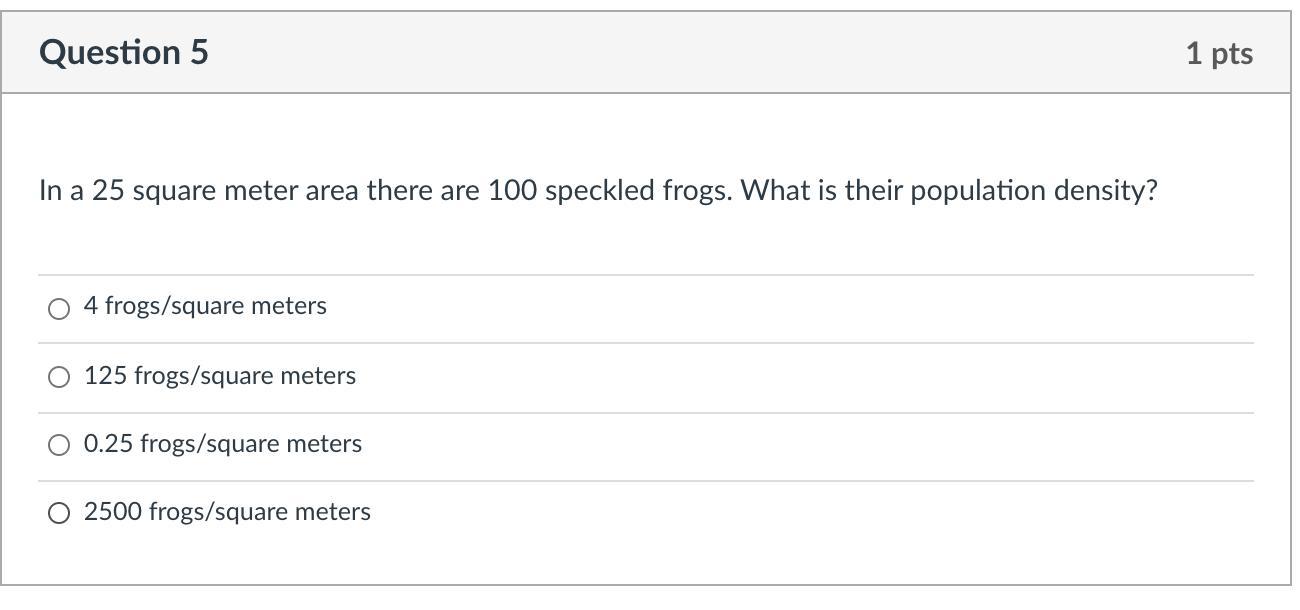
Task: Click the "125 frogs/square meters" answer text
Action: [x=220, y=376]
